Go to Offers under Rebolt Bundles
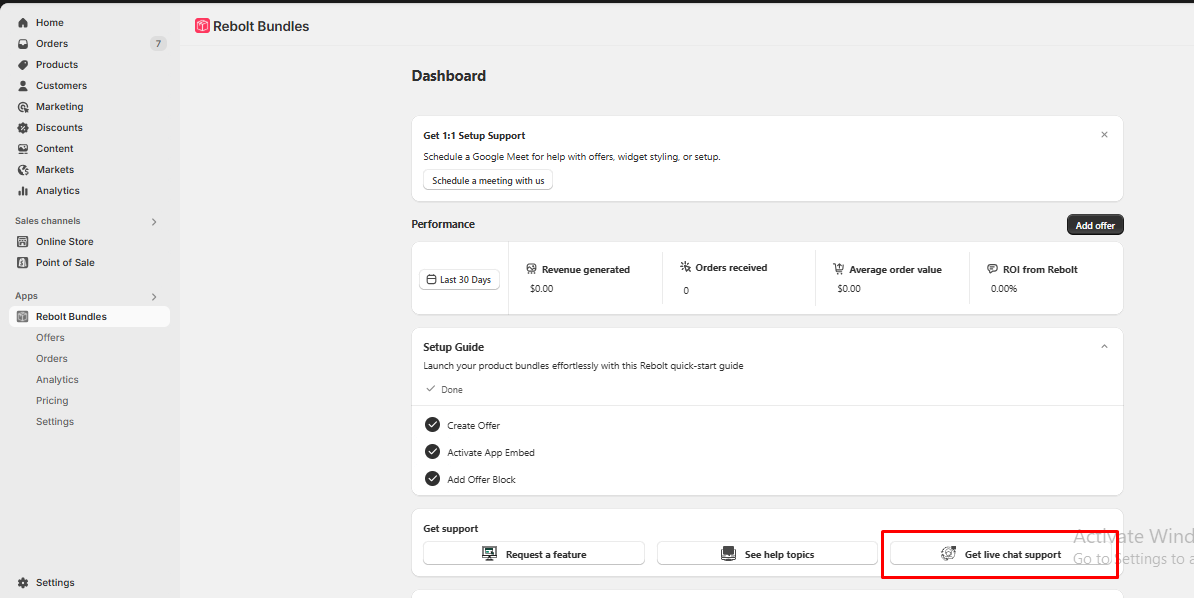 pos(50,337)
